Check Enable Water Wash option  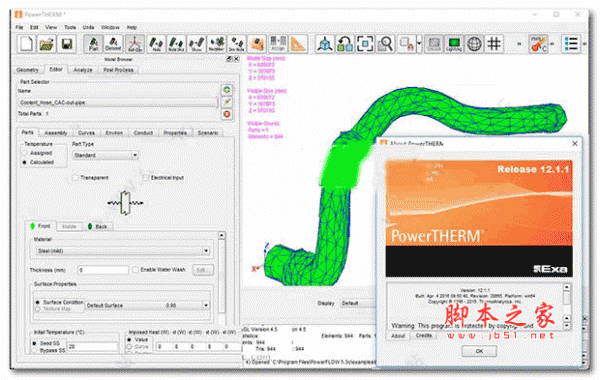135,270
